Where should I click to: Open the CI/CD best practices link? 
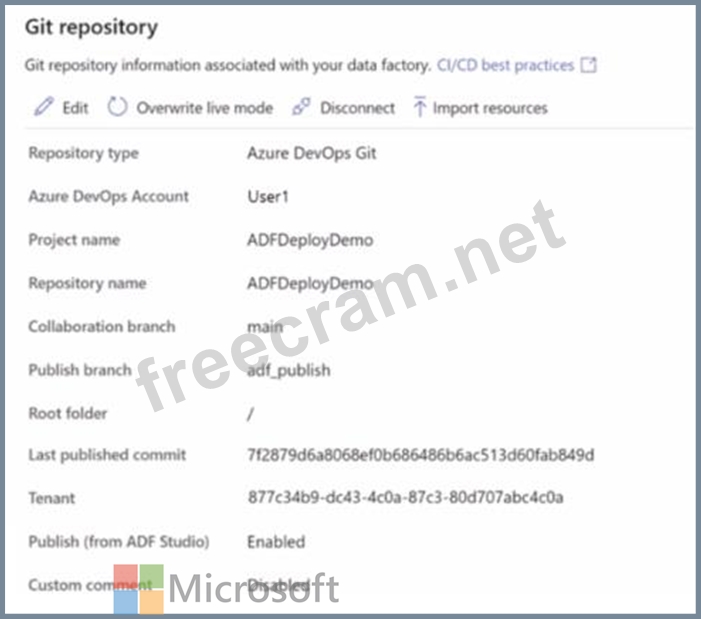[505, 66]
